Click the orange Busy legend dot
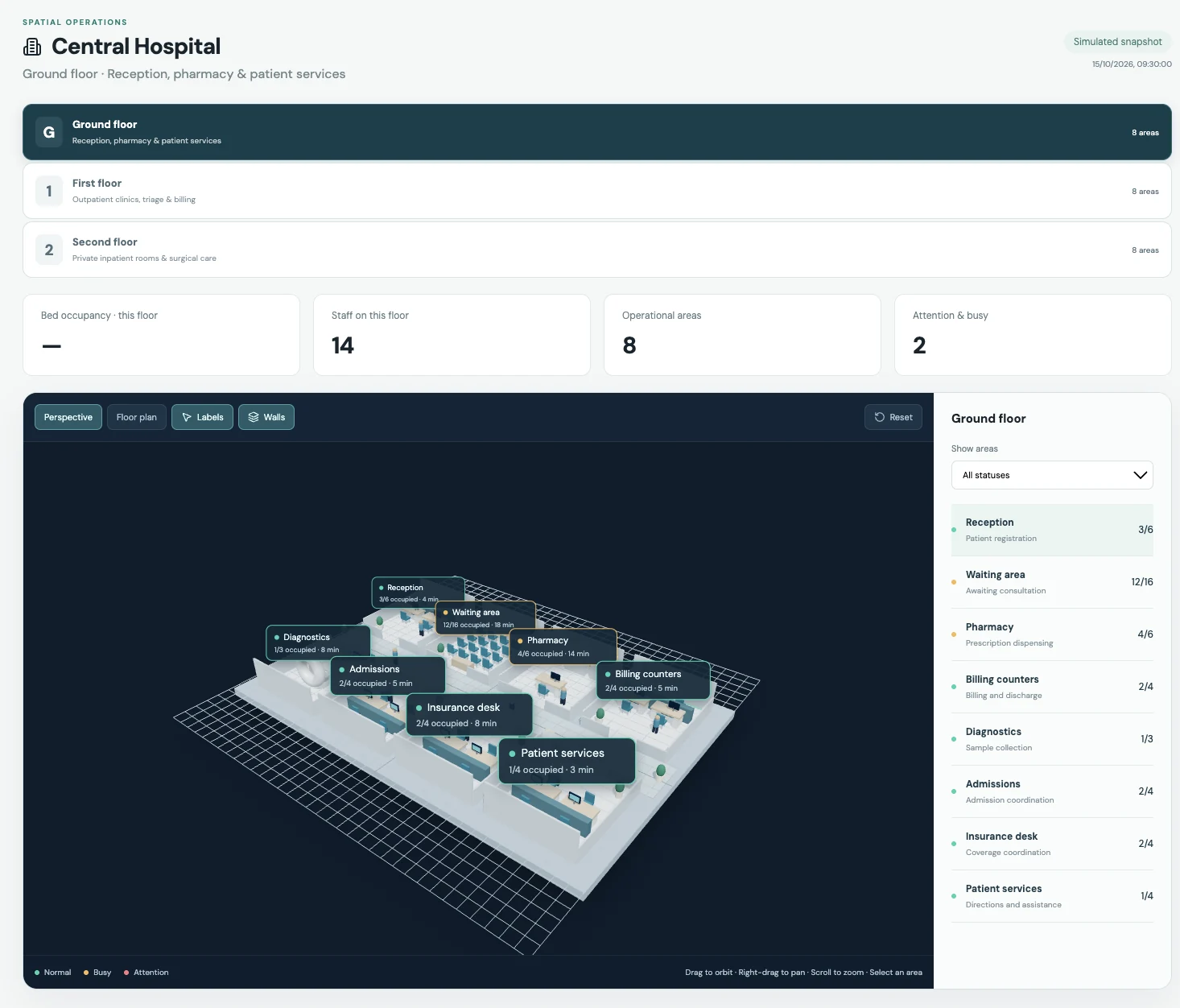The image size is (1180, 1008). pos(86,973)
